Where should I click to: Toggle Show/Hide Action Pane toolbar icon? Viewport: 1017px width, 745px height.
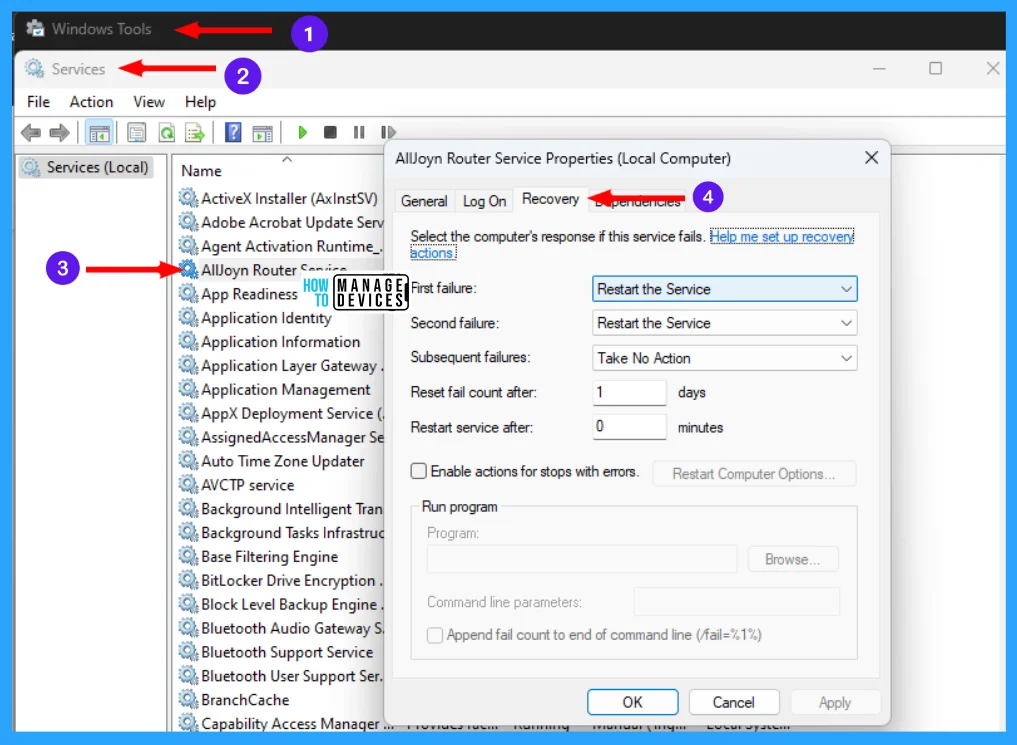263,133
